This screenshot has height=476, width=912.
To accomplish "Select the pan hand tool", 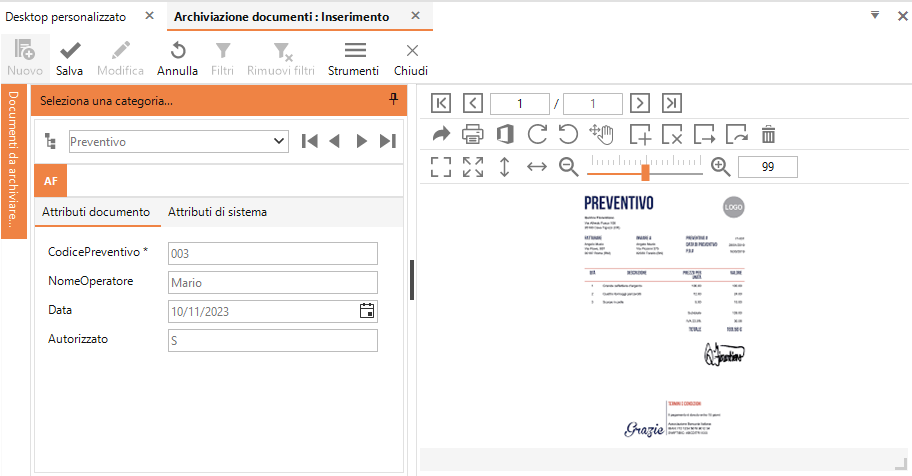I will pos(601,134).
